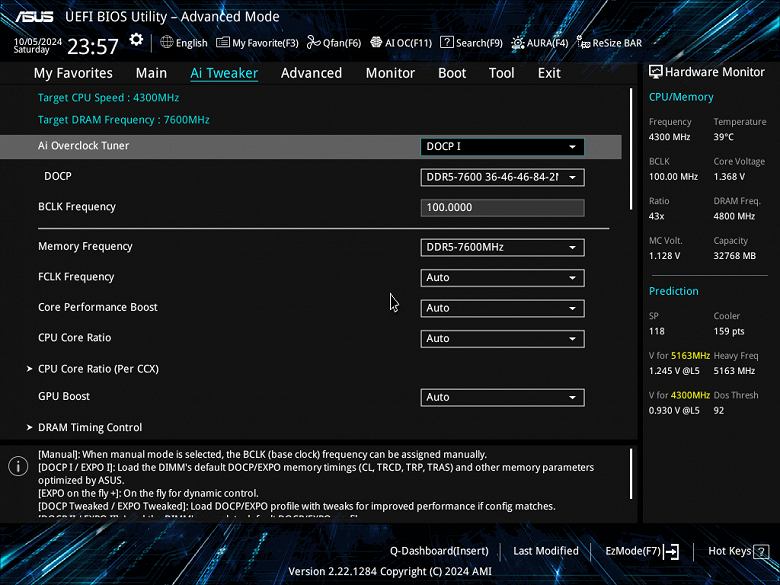780x585 pixels.
Task: Open the DOCP profile dropdown
Action: pos(502,177)
